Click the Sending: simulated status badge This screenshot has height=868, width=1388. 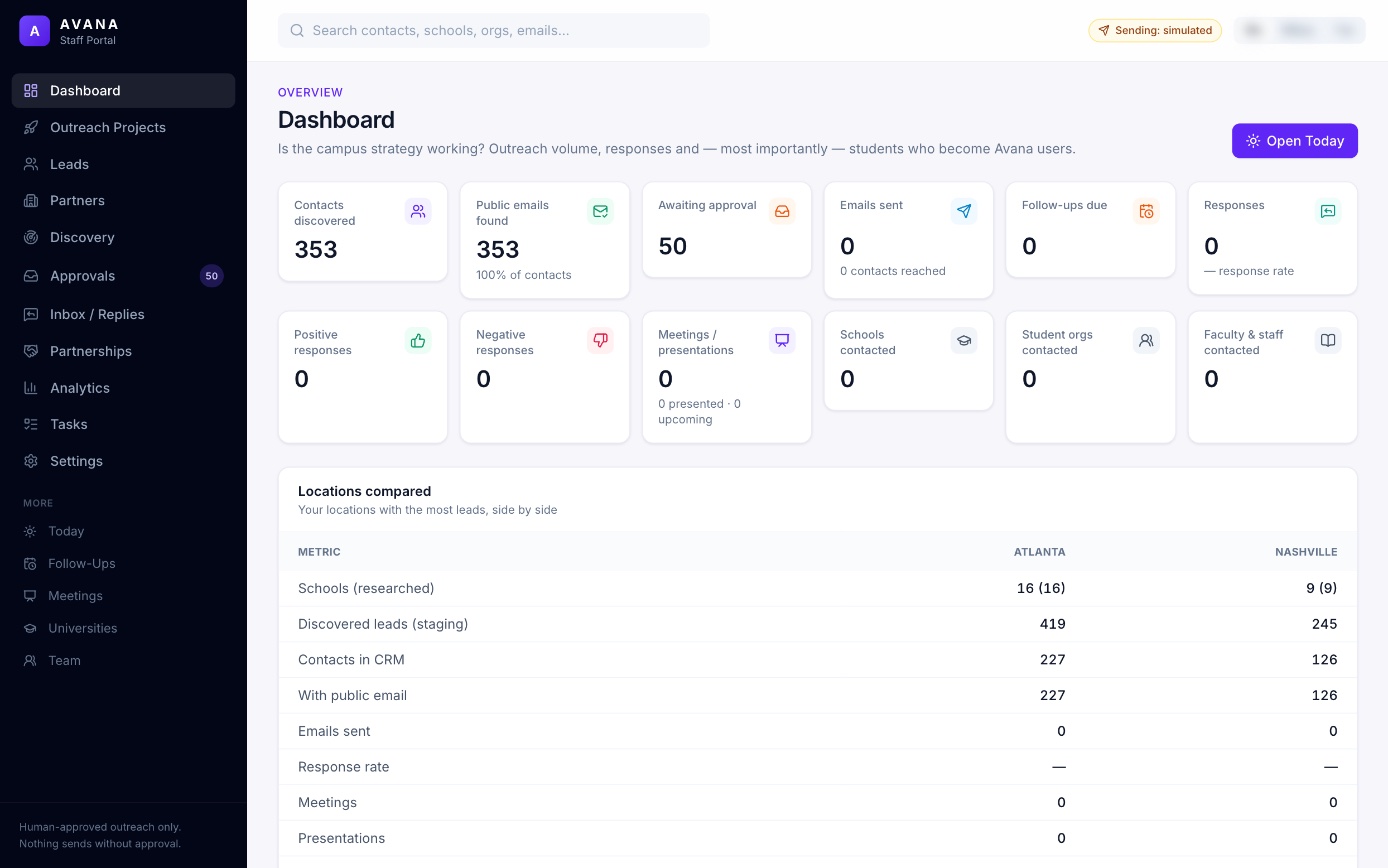click(1155, 30)
